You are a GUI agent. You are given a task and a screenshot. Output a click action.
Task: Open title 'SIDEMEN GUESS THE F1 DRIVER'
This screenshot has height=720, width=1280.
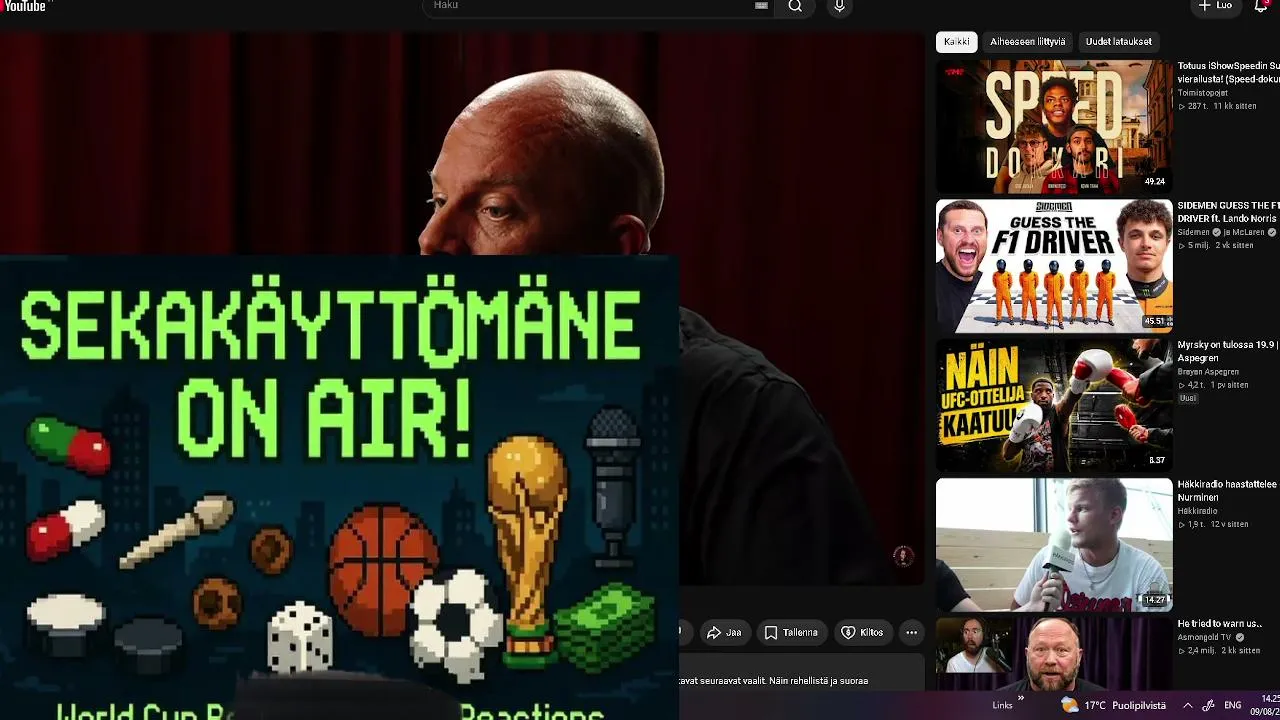pos(1228,212)
